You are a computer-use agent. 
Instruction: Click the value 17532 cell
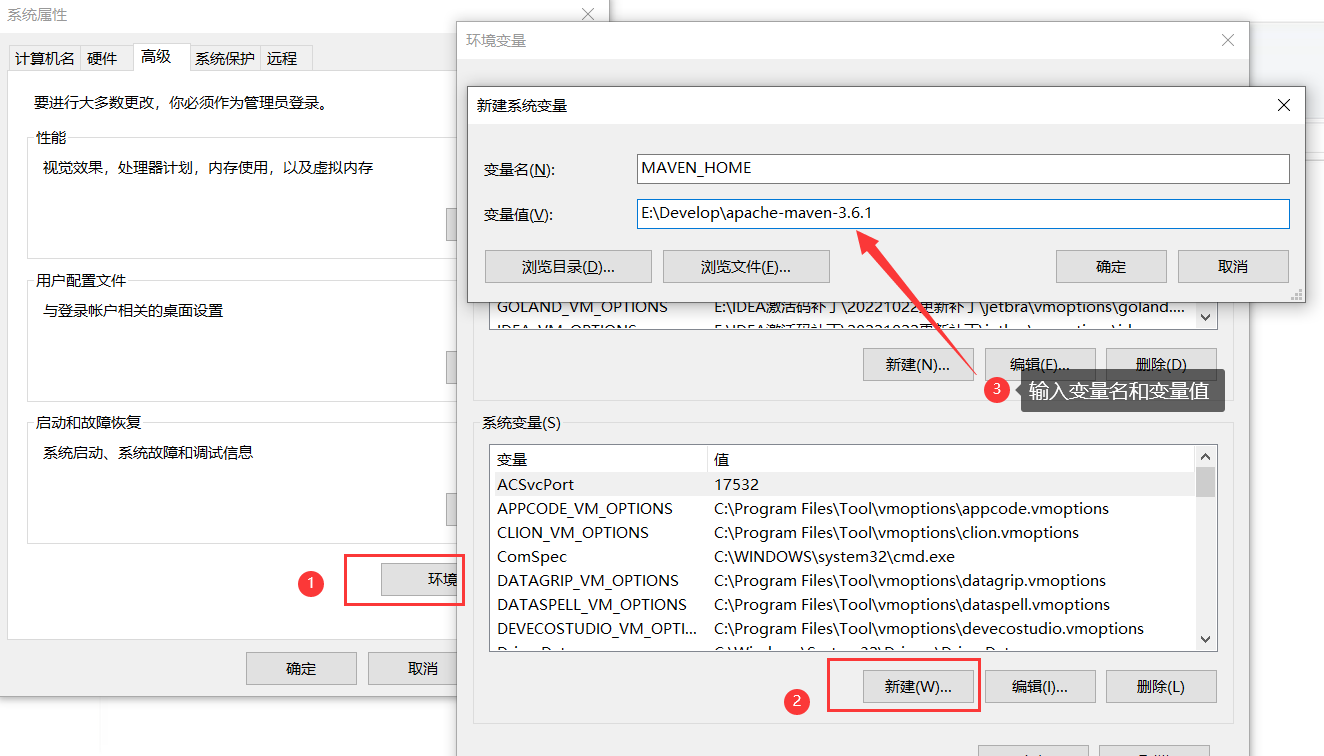coord(736,485)
